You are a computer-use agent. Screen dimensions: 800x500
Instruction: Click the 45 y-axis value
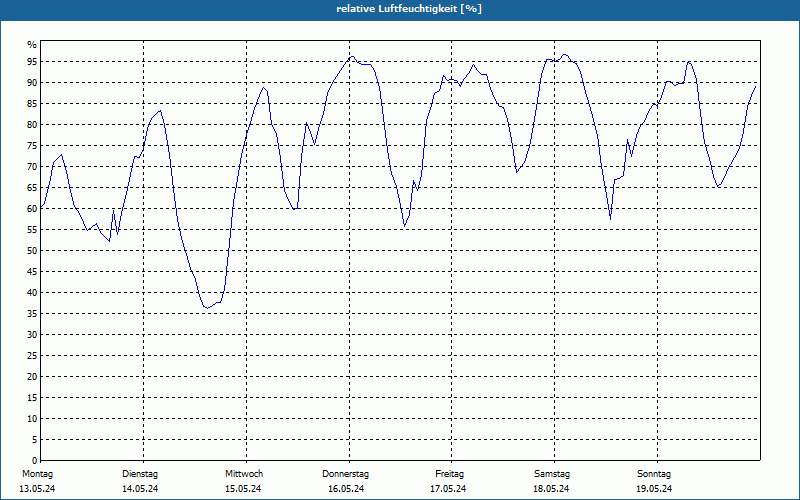click(x=32, y=271)
